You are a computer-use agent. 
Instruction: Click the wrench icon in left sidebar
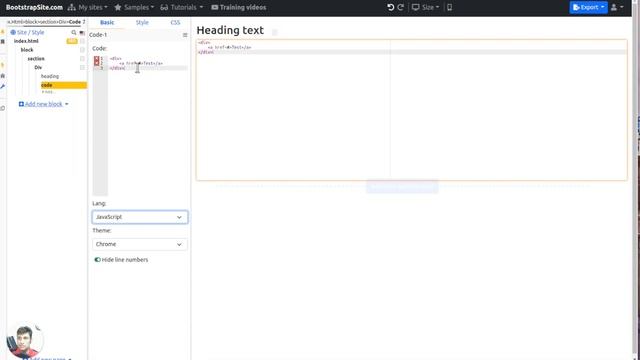tap(3, 87)
